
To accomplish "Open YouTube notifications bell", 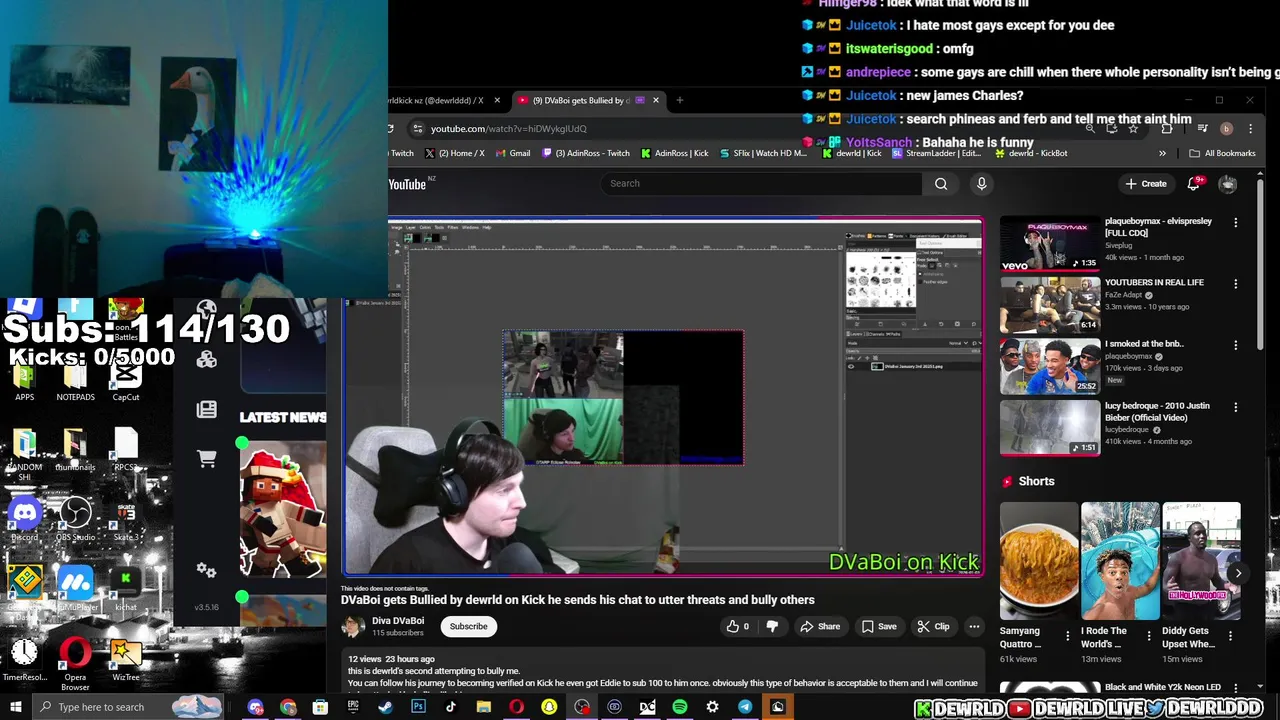I will click(1193, 183).
